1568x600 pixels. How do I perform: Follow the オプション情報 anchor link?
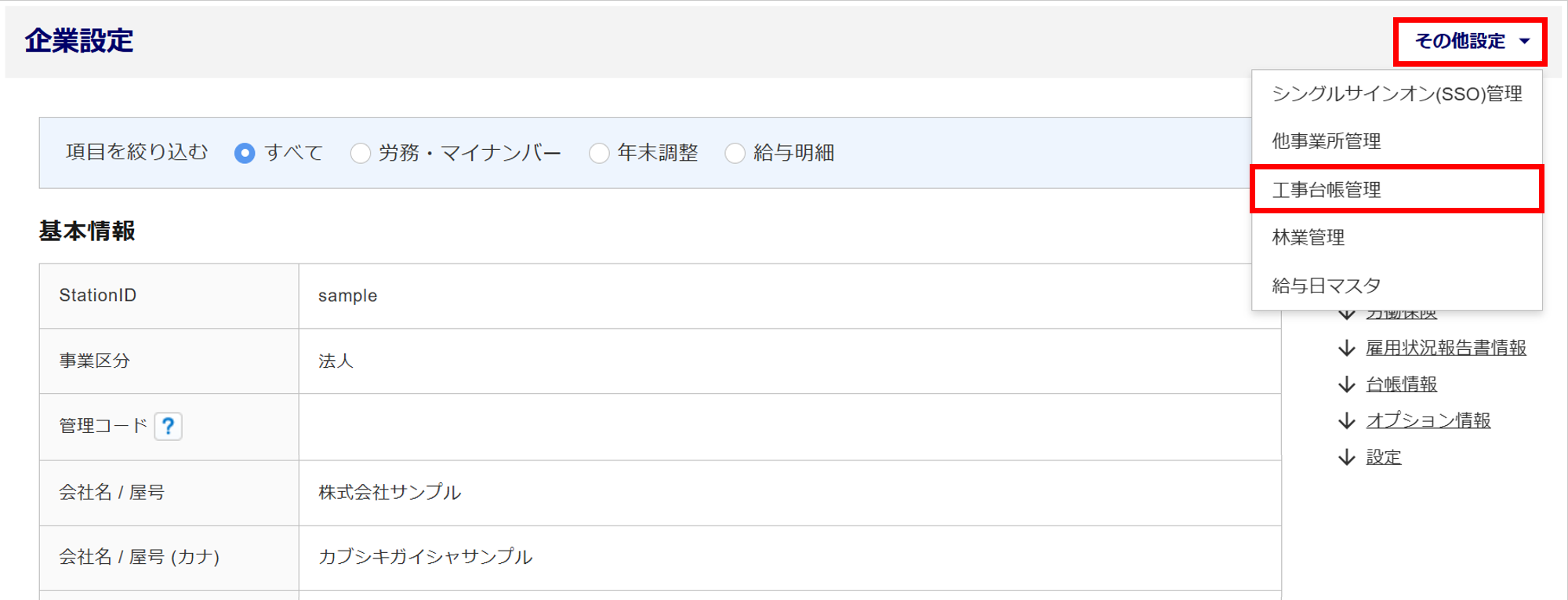coord(1428,420)
